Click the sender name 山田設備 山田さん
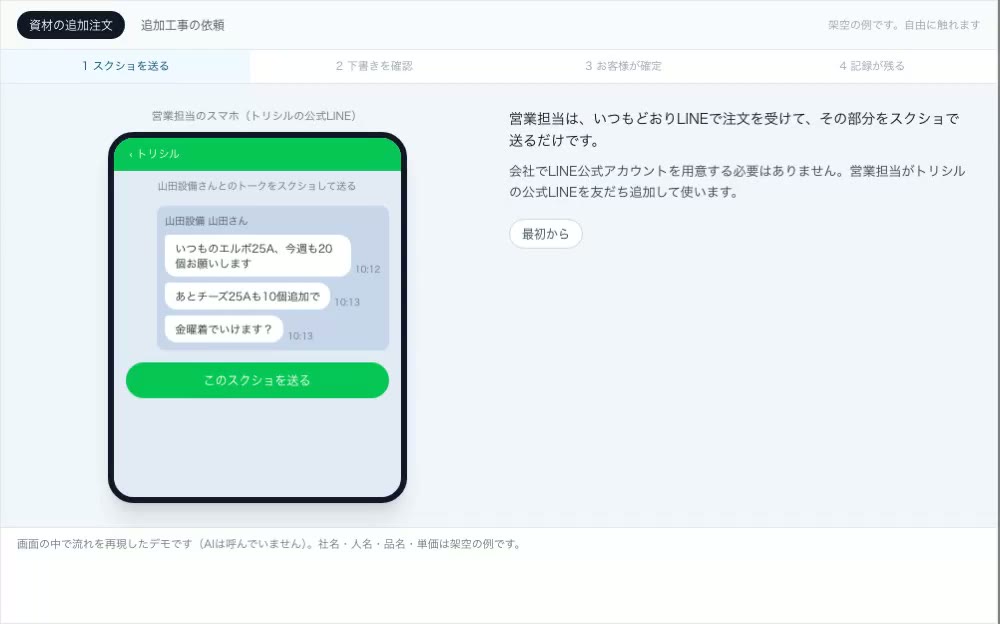 coord(206,221)
